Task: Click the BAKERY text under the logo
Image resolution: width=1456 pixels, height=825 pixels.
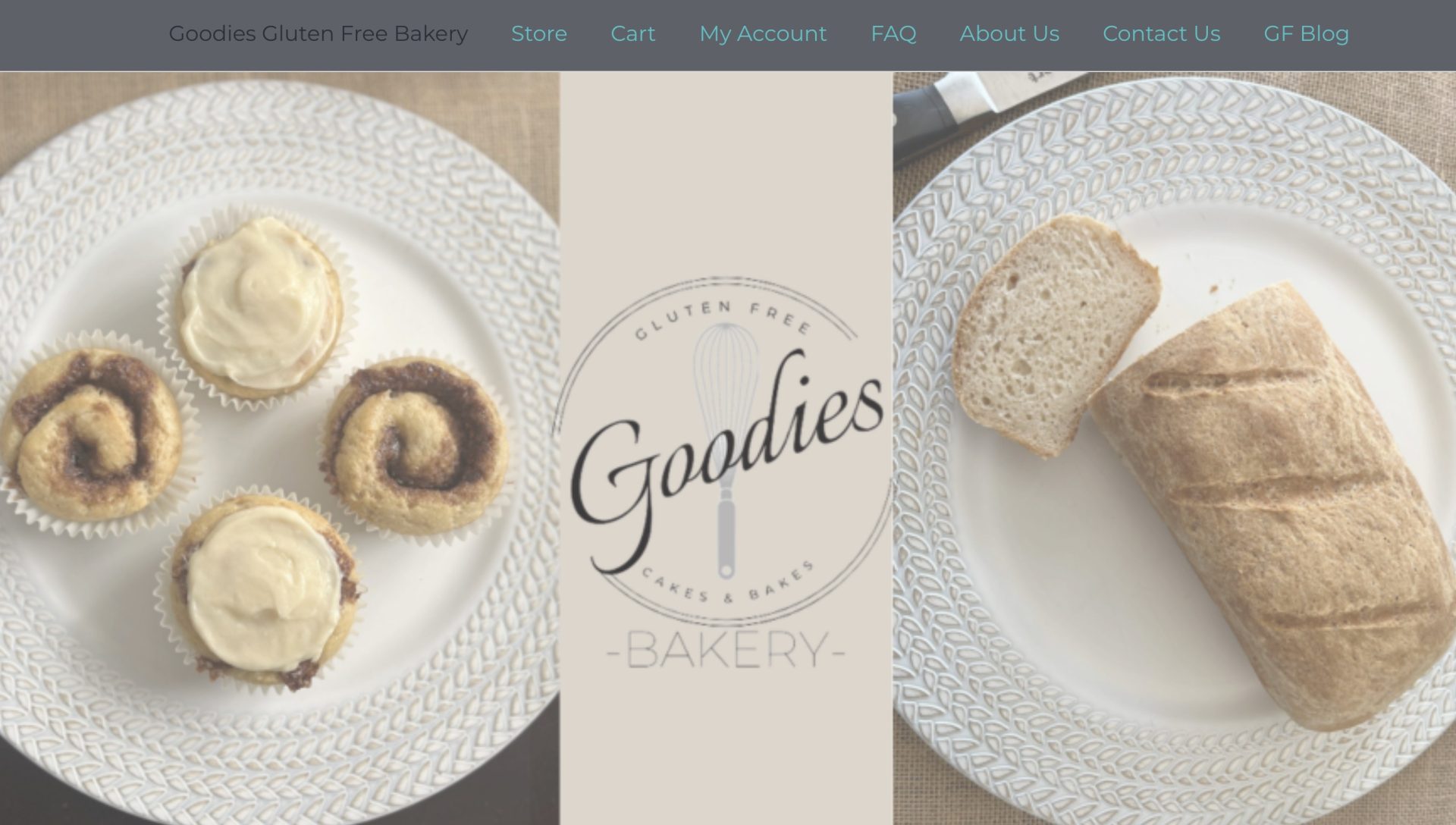Action: 726,651
